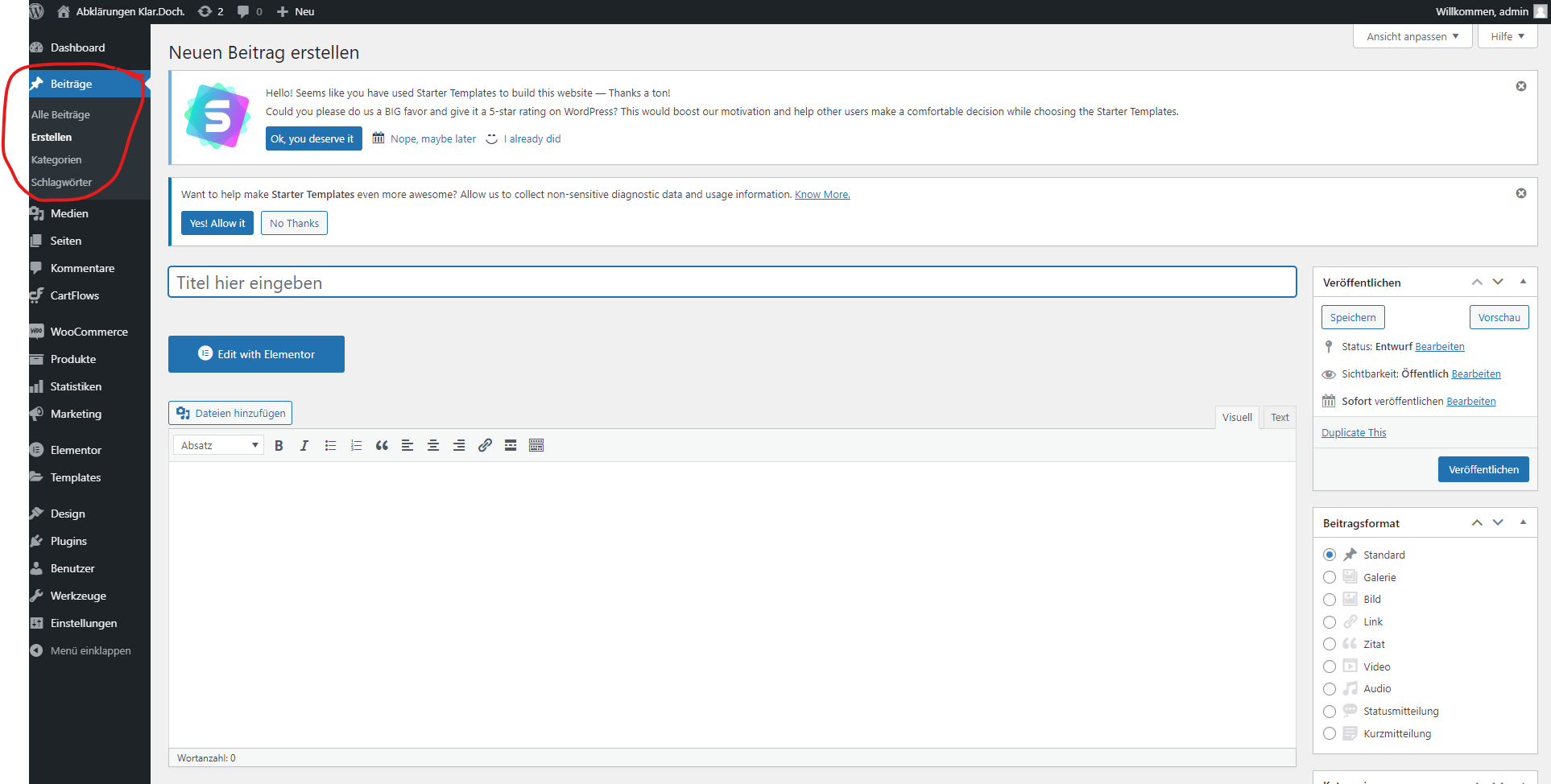The width and height of the screenshot is (1551, 784).
Task: Click the post title input field
Action: pos(731,283)
